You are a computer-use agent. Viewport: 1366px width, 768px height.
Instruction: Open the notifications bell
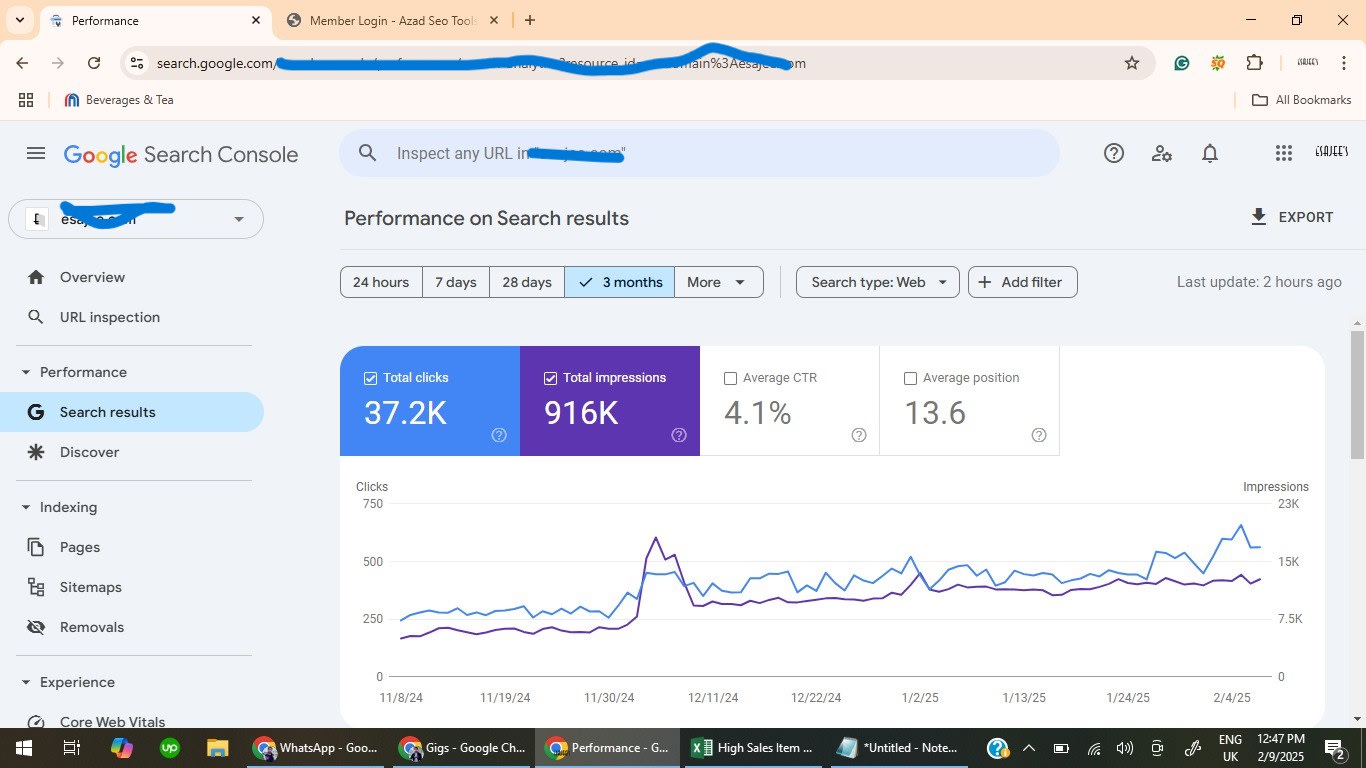click(x=1210, y=153)
